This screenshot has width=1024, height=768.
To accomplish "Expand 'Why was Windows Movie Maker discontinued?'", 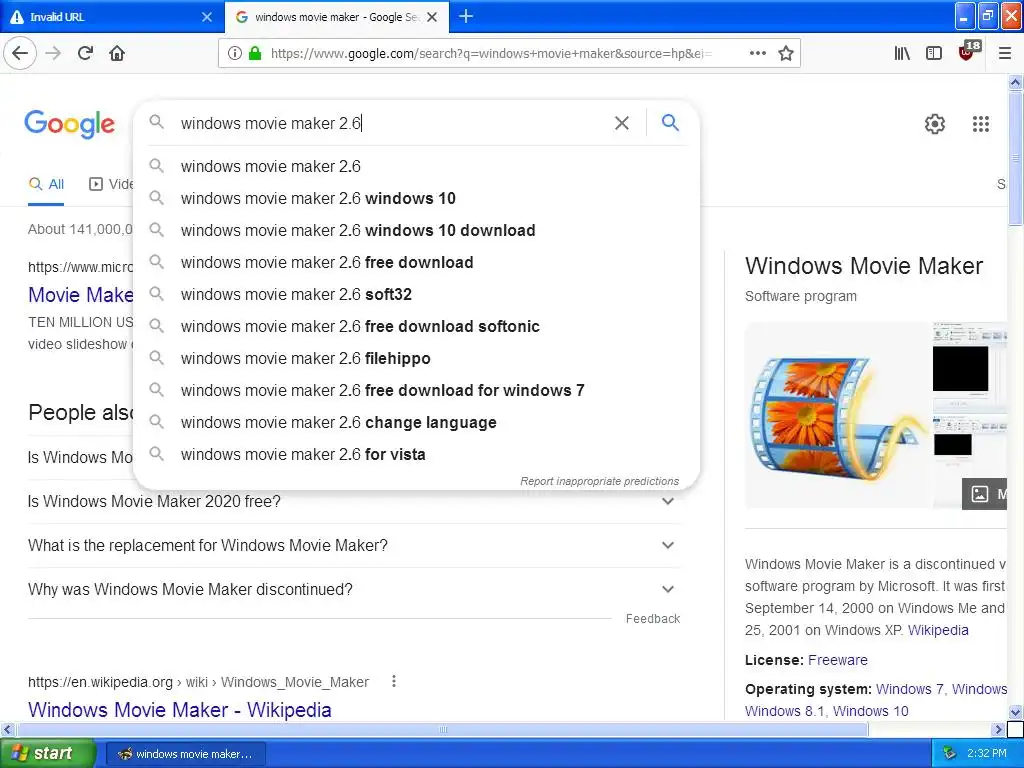I will point(353,588).
